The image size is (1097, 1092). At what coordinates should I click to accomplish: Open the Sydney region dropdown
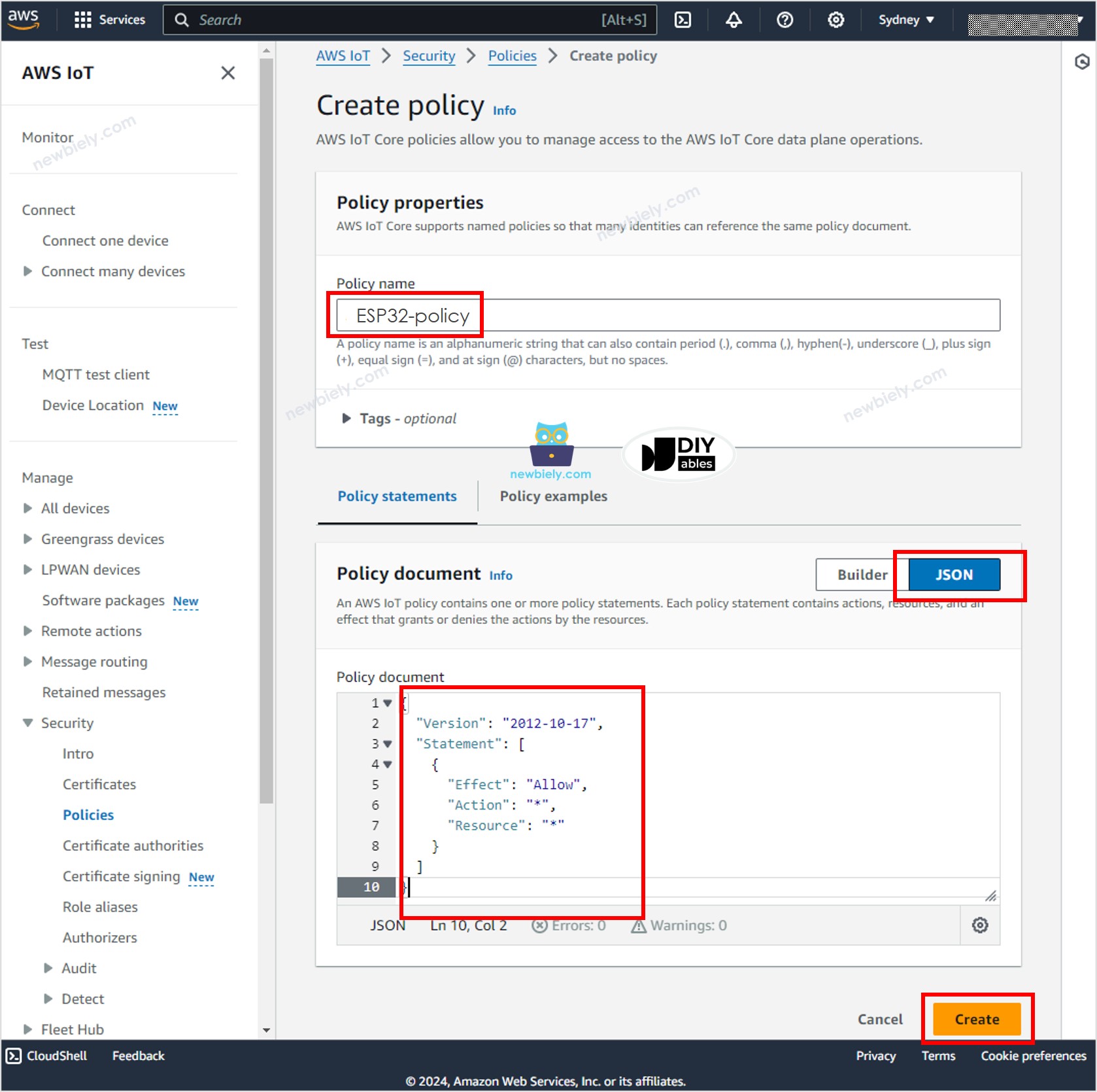905,20
